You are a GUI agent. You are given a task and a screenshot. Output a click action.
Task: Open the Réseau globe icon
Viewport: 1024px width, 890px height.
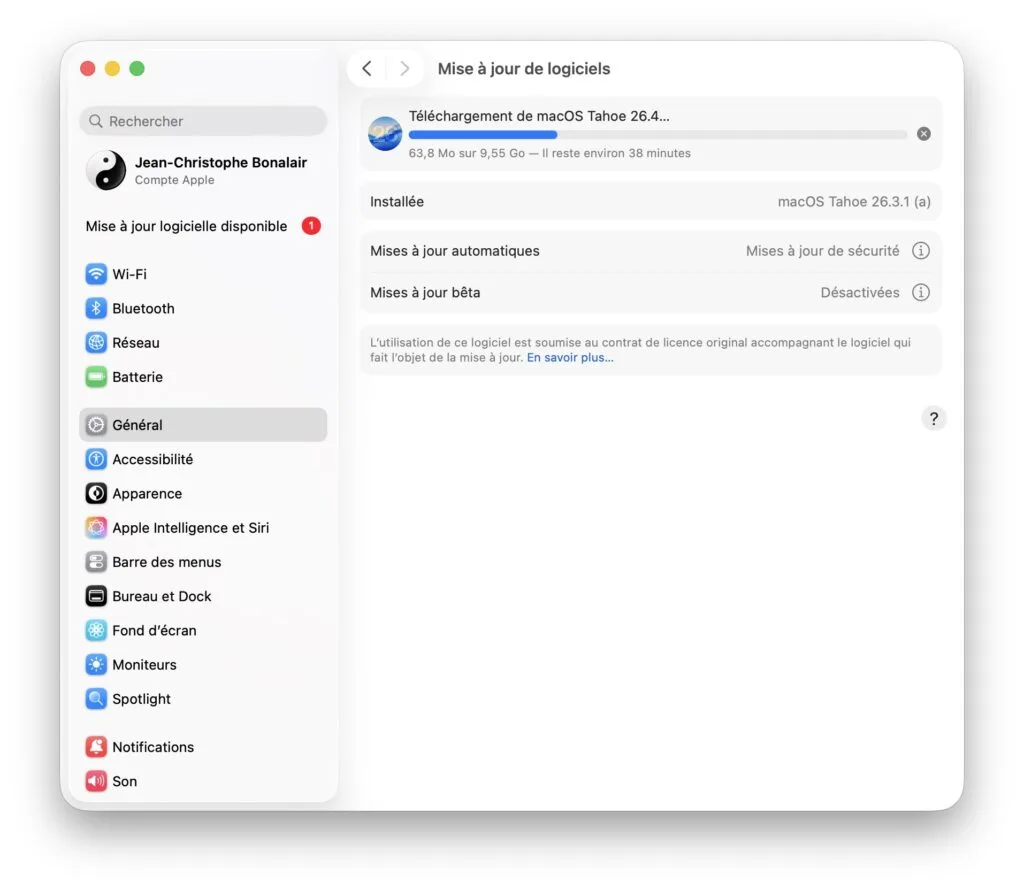click(x=96, y=342)
